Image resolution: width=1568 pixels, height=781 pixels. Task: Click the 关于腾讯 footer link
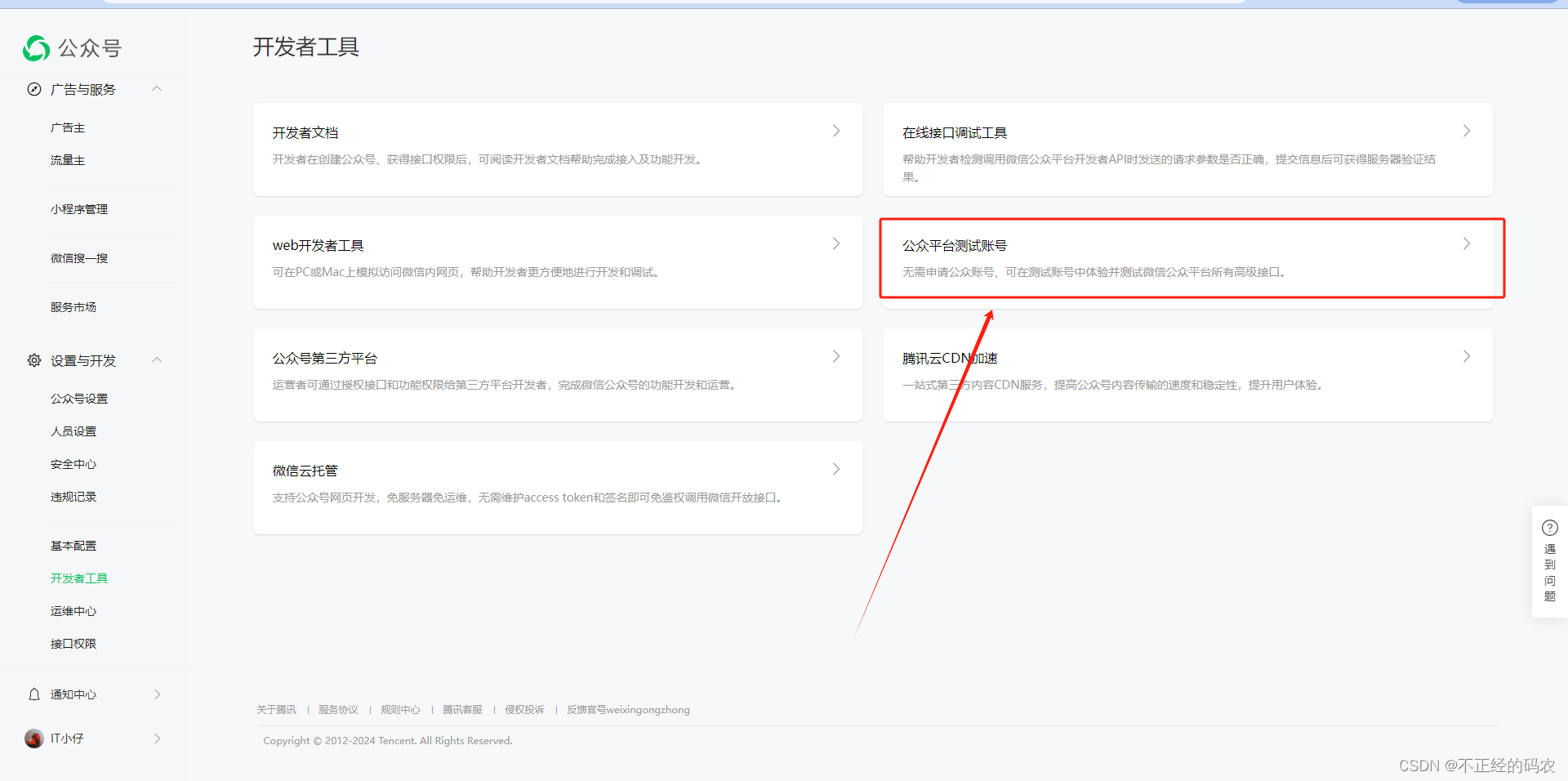pos(276,710)
